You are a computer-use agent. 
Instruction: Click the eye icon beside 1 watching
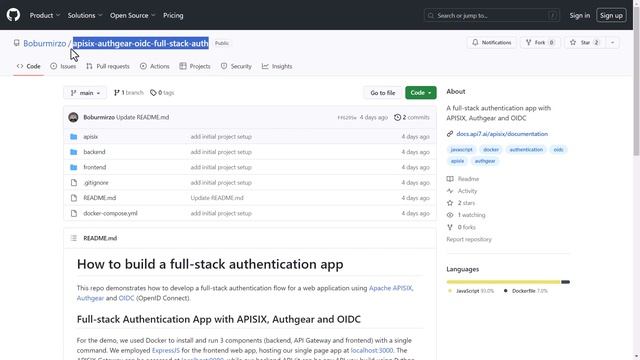(450, 215)
